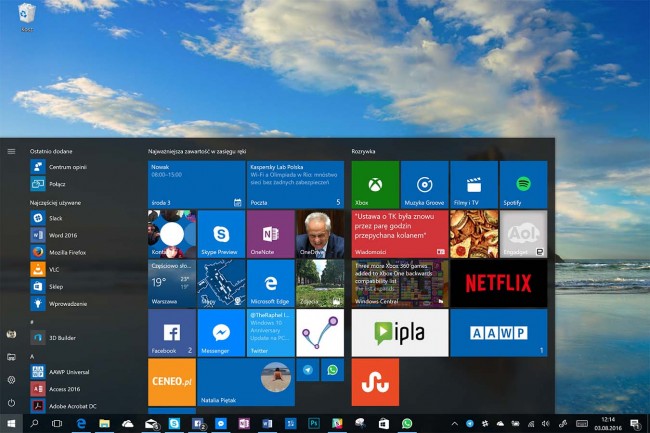Image resolution: width=650 pixels, height=433 pixels.
Task: Open the gold coins game tile
Action: [x=474, y=234]
